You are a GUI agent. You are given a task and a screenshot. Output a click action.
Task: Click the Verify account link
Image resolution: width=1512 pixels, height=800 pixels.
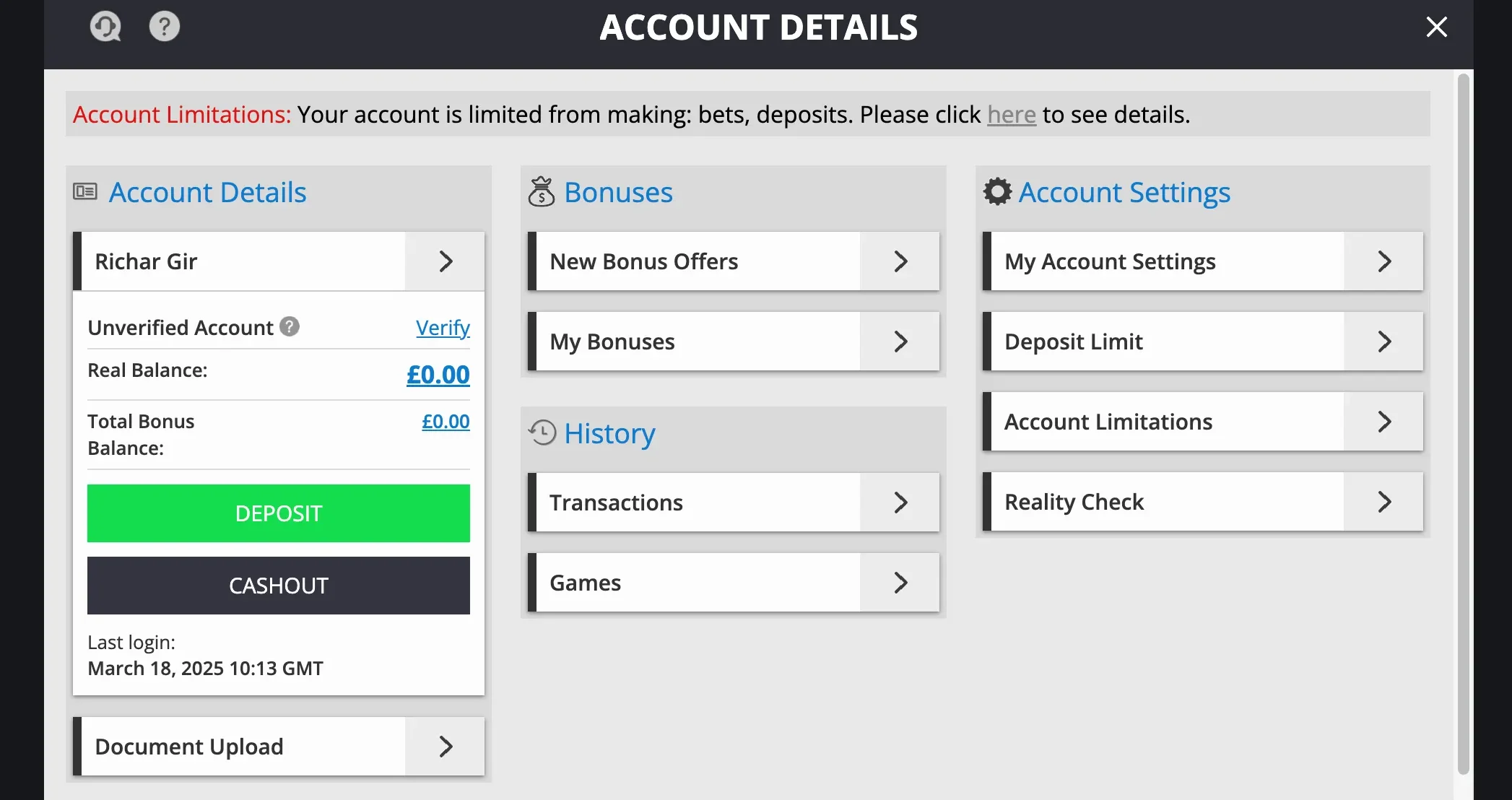[x=443, y=328]
